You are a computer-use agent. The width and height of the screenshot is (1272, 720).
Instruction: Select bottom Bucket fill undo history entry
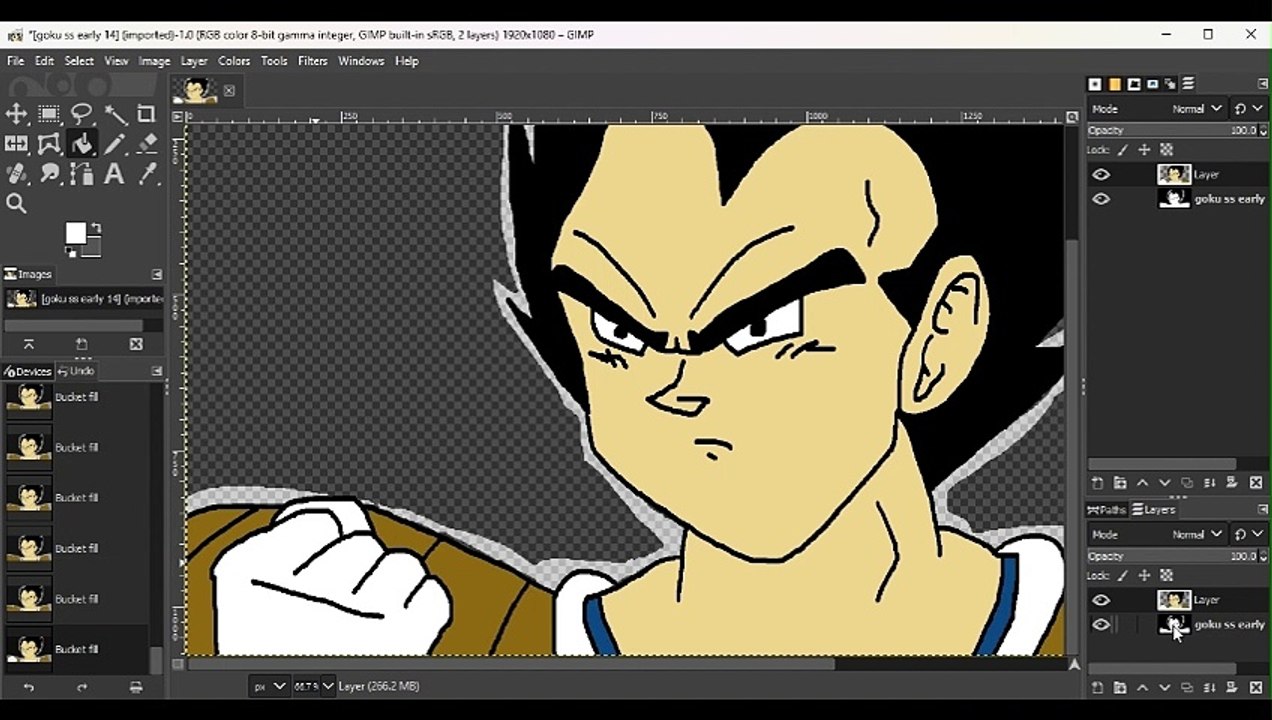pos(76,649)
